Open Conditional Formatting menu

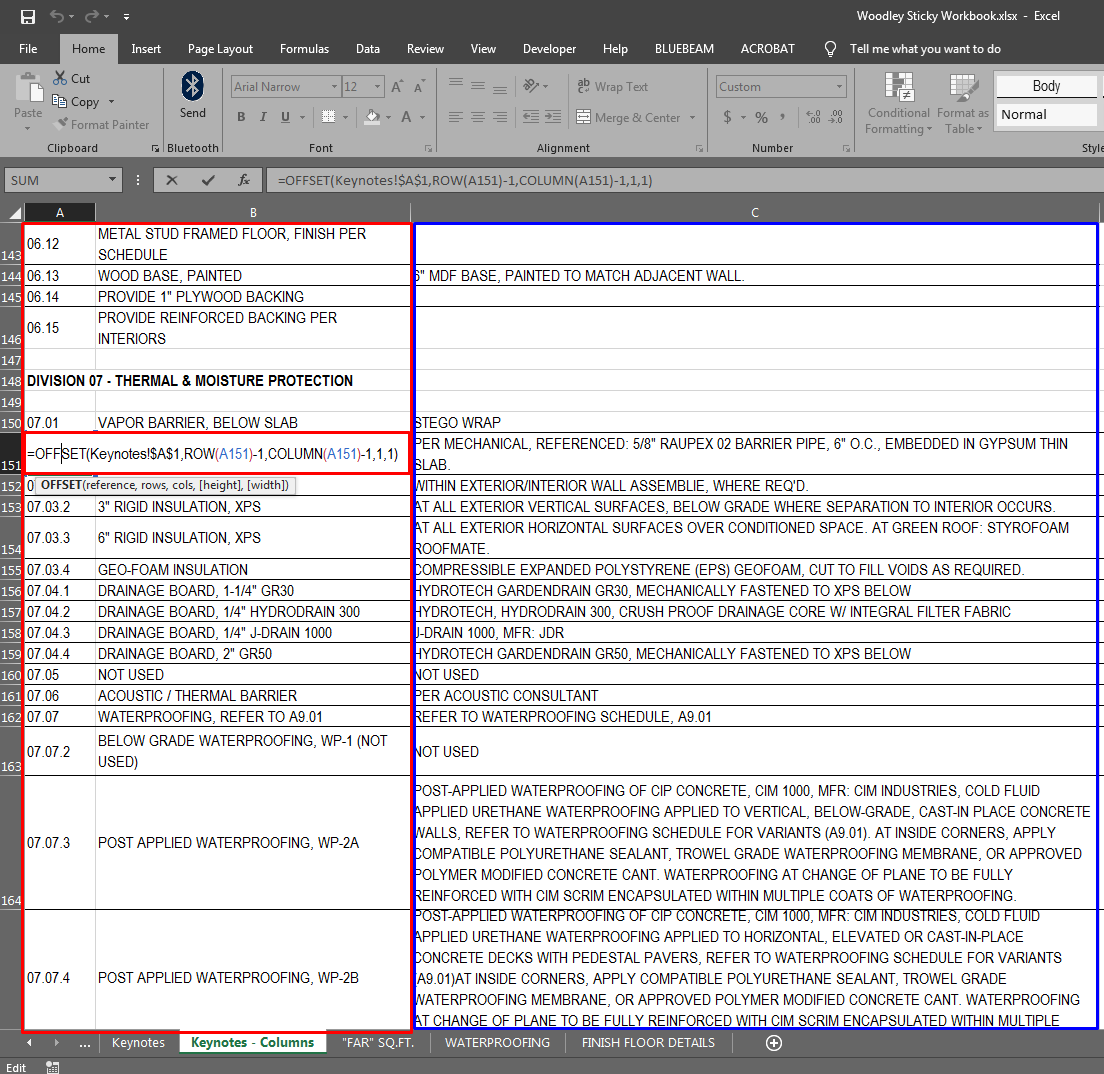(x=898, y=104)
